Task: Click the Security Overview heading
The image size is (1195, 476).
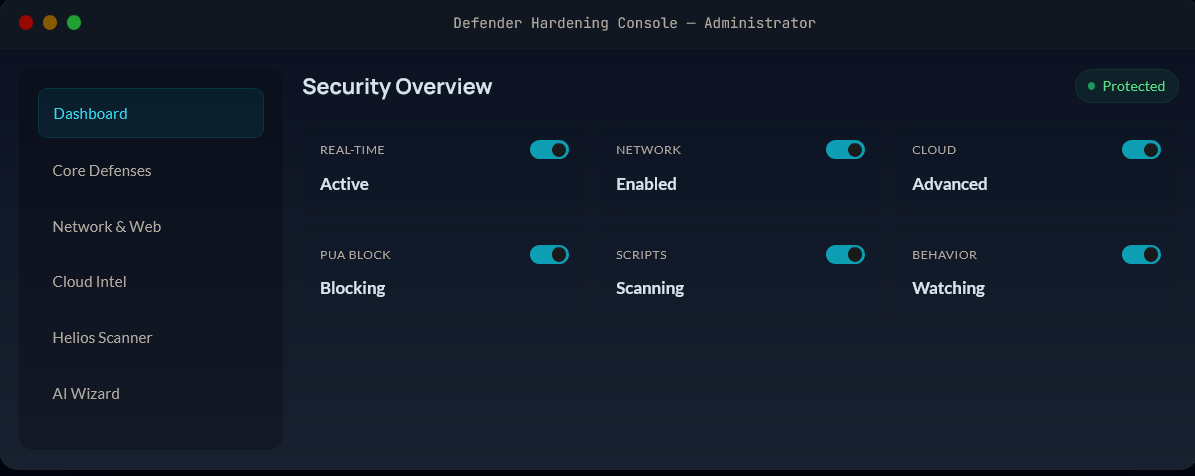Action: coord(397,86)
